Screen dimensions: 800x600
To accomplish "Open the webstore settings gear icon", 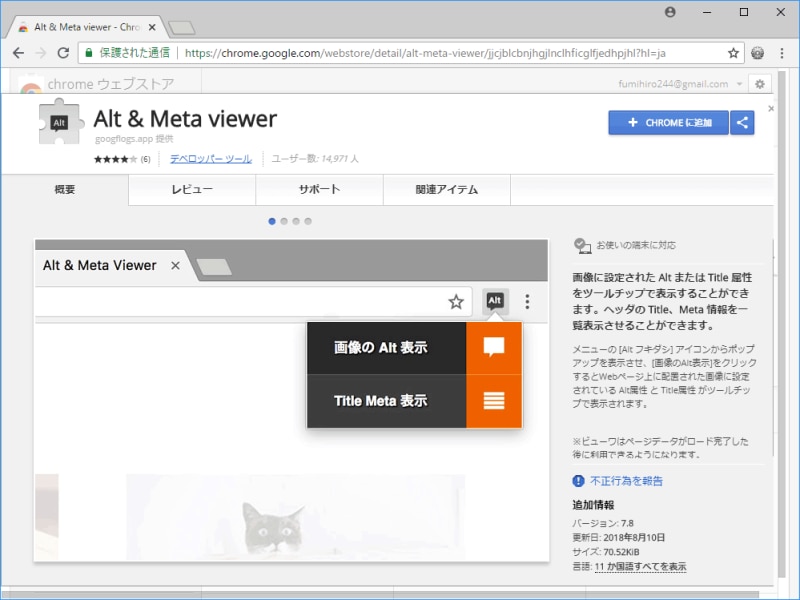I will point(759,84).
